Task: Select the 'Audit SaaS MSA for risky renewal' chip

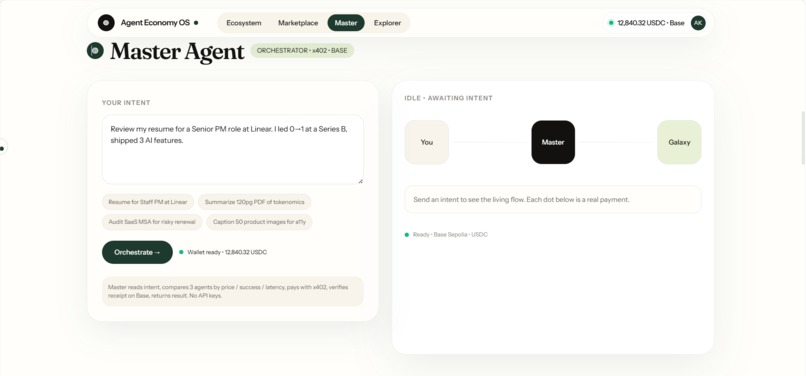Action: 152,222
